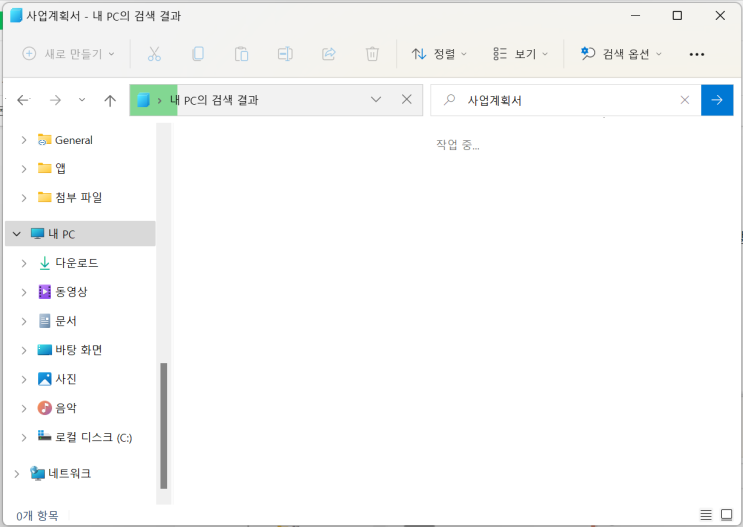Expand the 다운로드 node
Image resolution: width=743 pixels, height=527 pixels.
pos(24,264)
